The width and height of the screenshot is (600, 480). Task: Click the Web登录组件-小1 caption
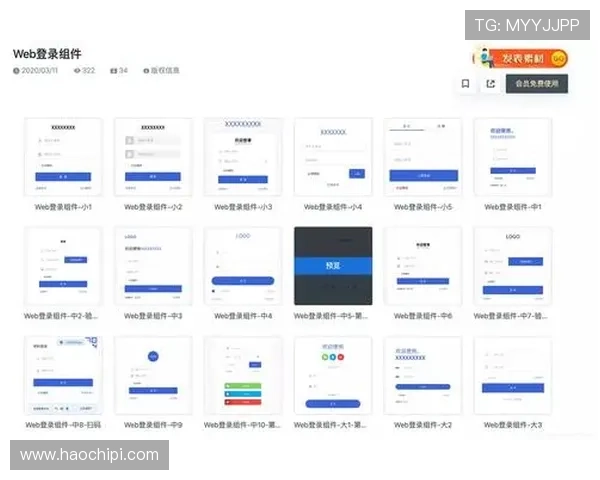pyautogui.click(x=63, y=207)
